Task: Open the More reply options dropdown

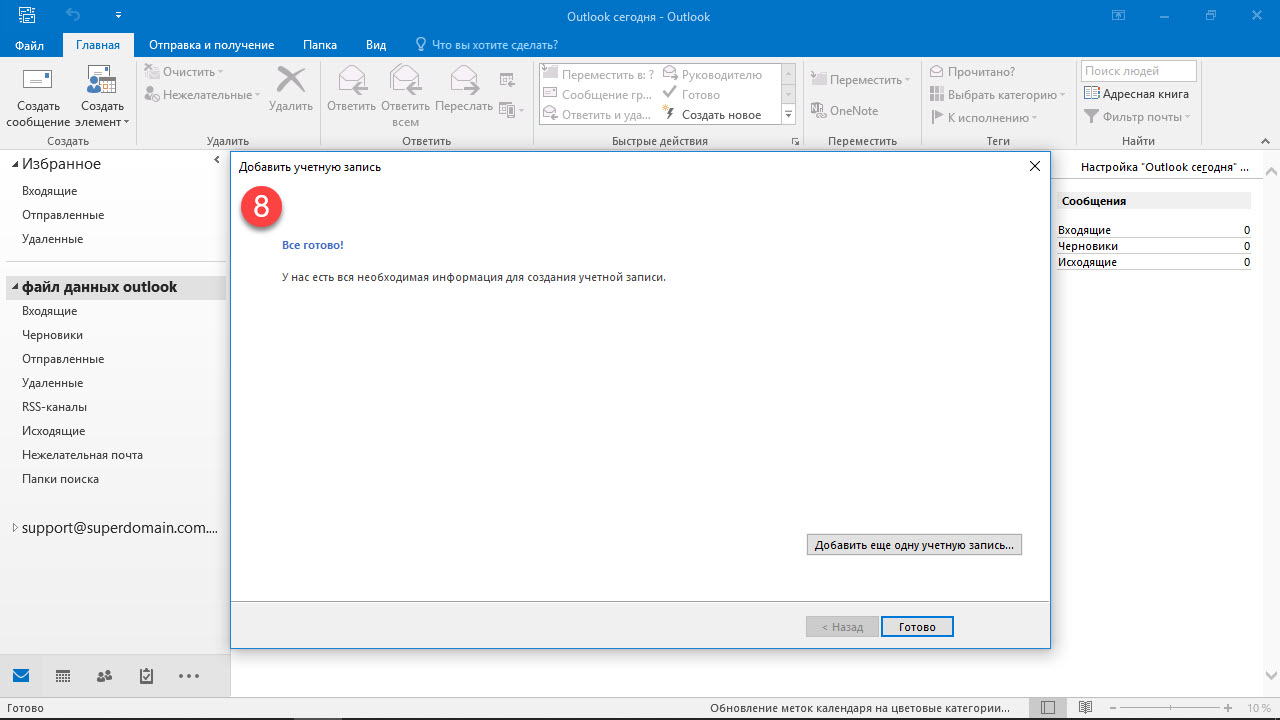Action: coord(511,110)
